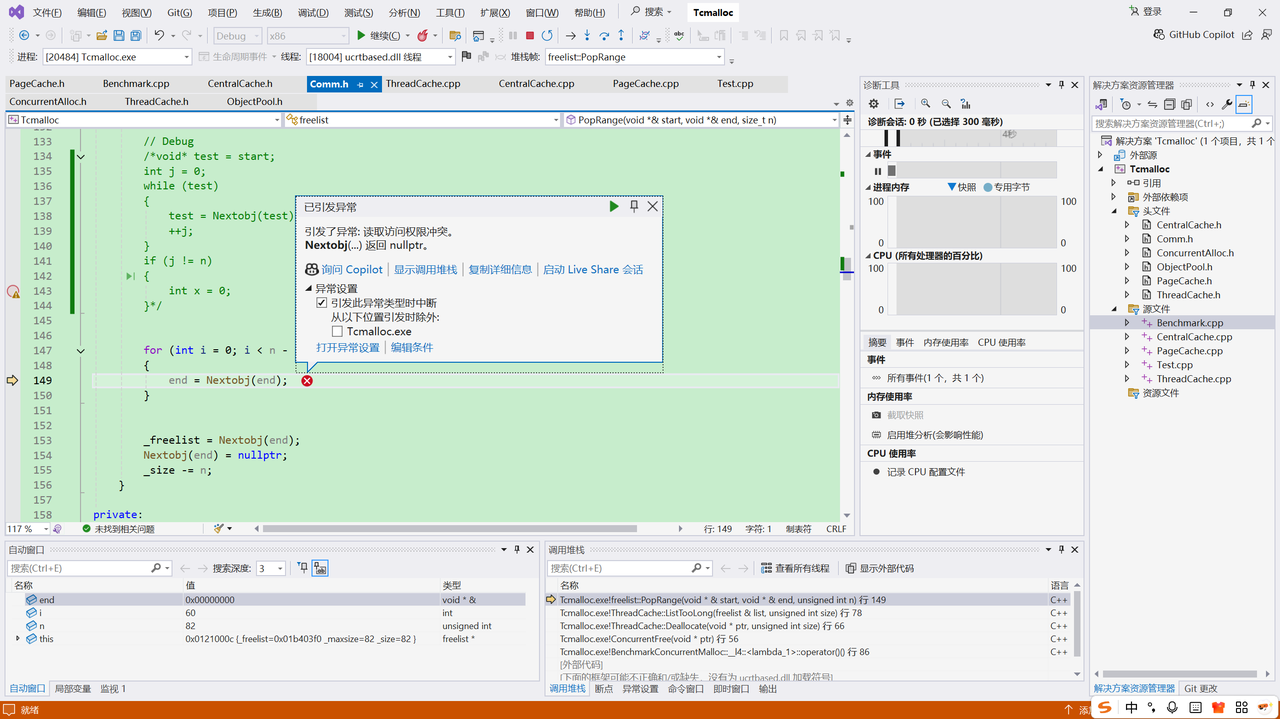The image size is (1280, 719).
Task: Click the Step Out arrow icon
Action: (x=621, y=36)
